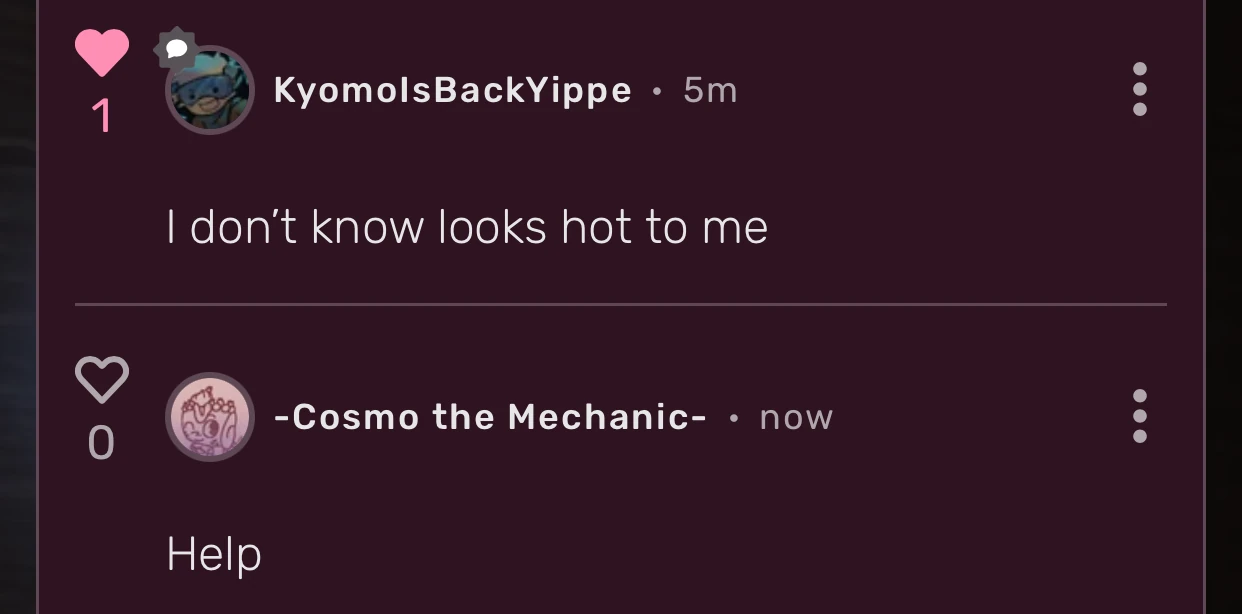This screenshot has height=614, width=1242.
Task: Click the 5m timestamp on Kyomo's comment
Action: point(710,90)
